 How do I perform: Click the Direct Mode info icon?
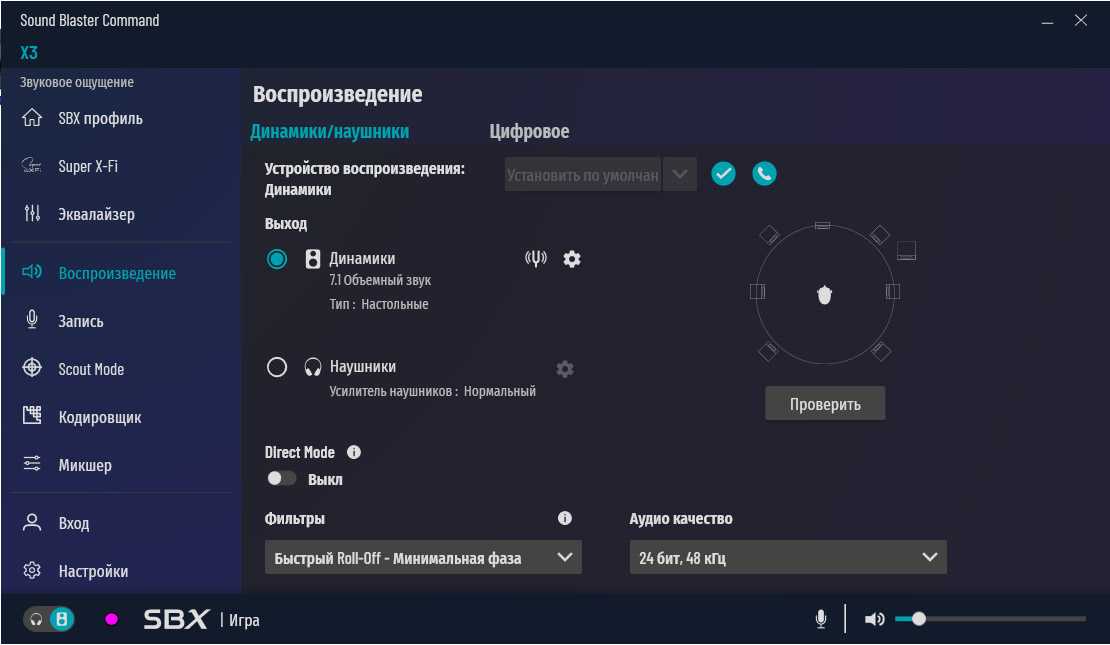(353, 452)
